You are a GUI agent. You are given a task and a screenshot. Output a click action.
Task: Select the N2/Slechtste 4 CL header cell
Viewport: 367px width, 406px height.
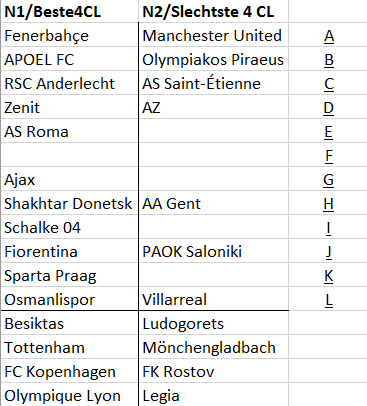[x=213, y=12]
